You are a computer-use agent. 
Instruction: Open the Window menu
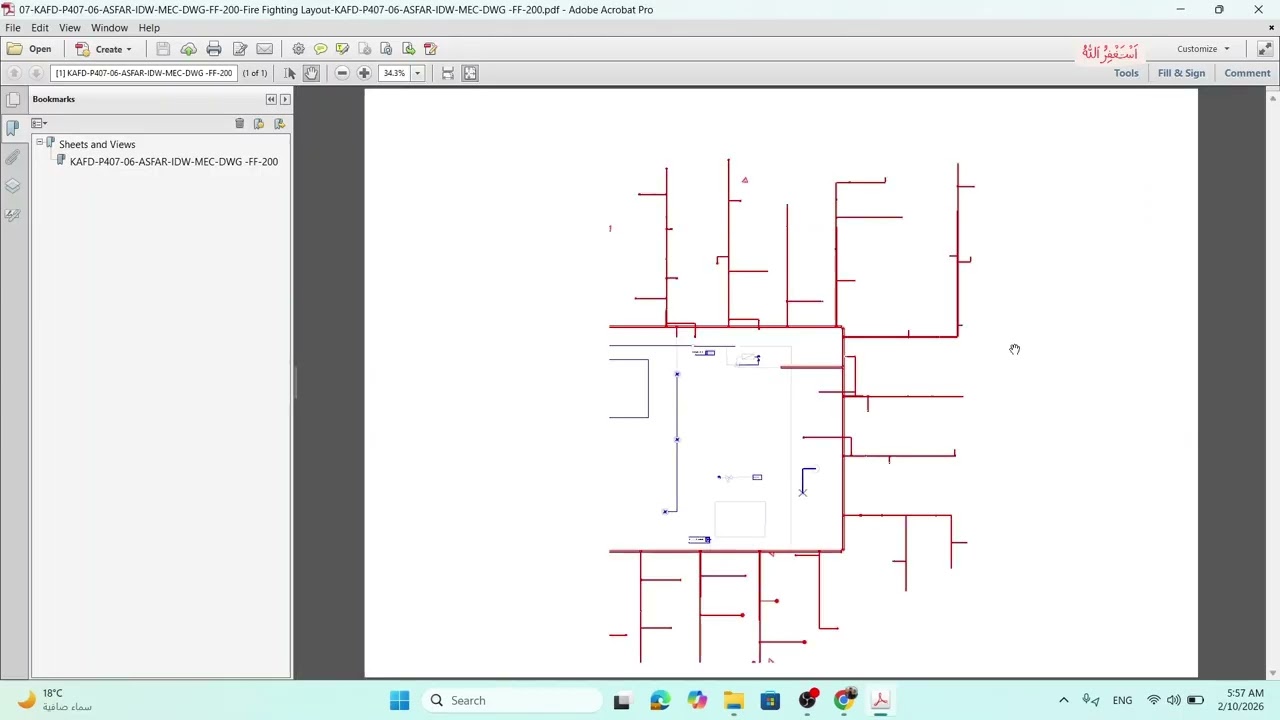(x=109, y=28)
